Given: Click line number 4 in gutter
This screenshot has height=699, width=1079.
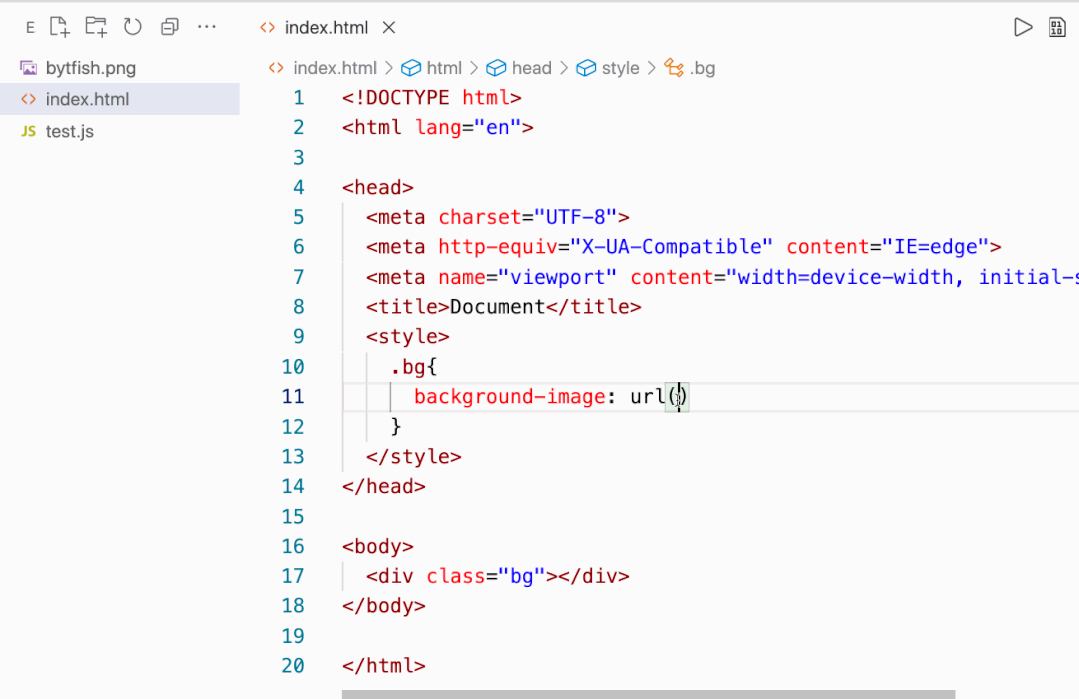Looking at the screenshot, I should coord(298,187).
